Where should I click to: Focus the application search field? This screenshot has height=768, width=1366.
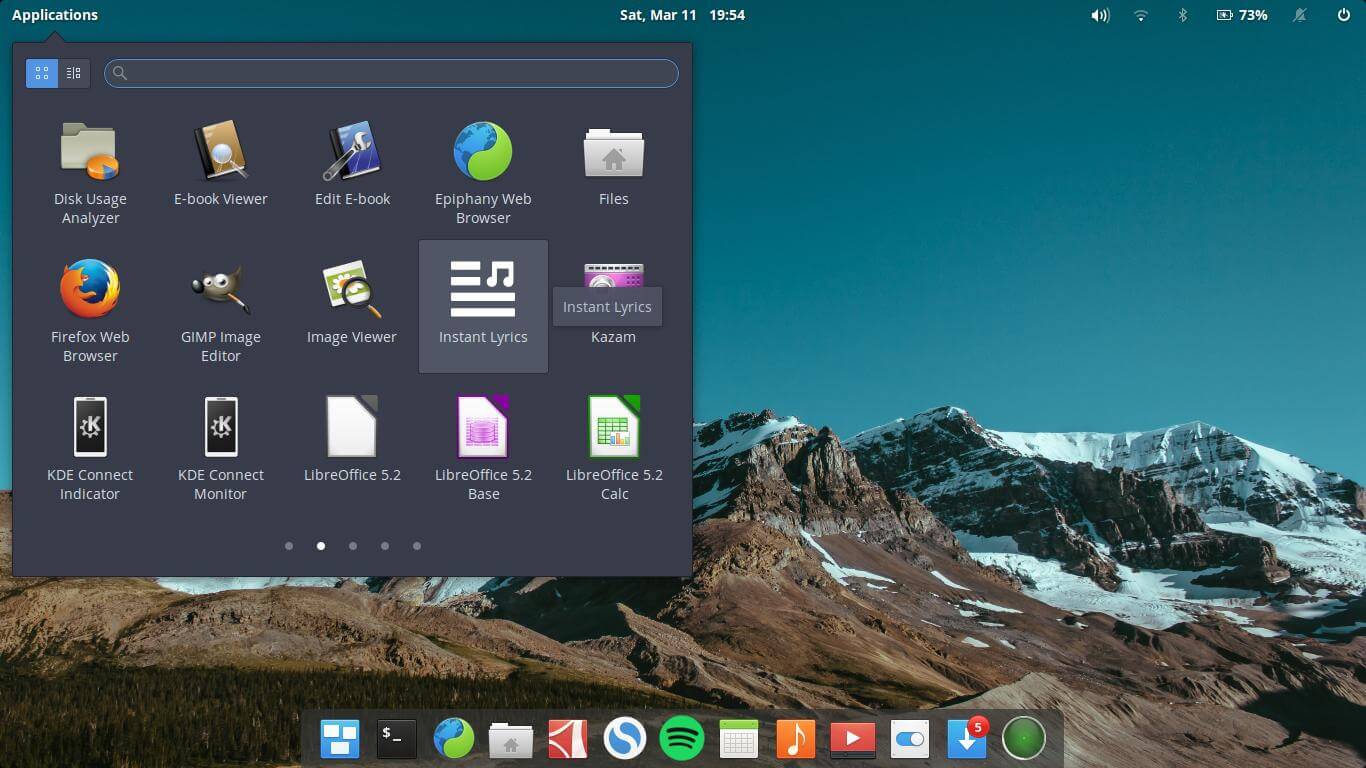click(x=391, y=73)
